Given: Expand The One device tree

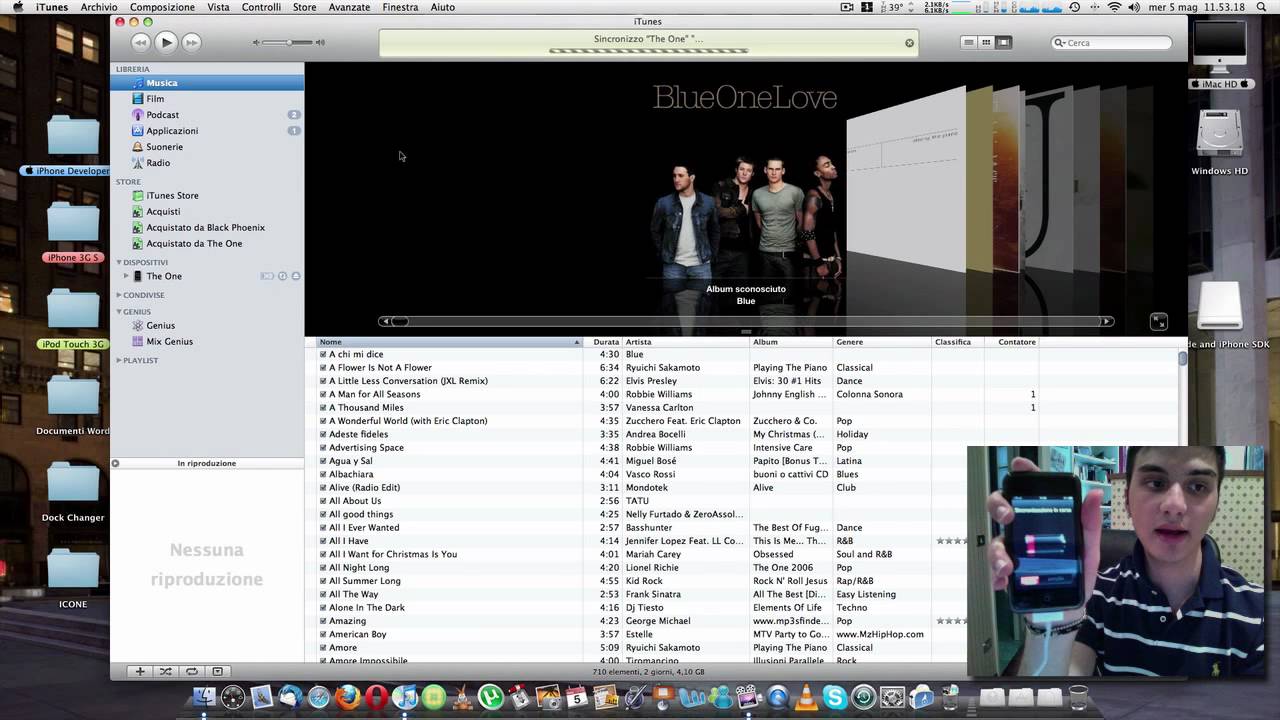Looking at the screenshot, I should [x=126, y=276].
